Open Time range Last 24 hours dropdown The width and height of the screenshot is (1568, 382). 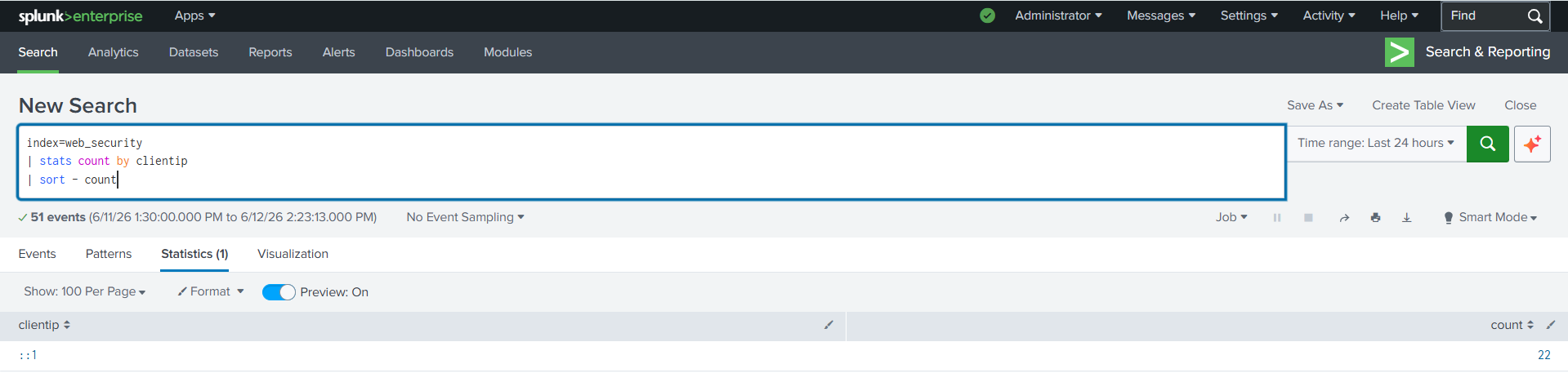[1376, 143]
